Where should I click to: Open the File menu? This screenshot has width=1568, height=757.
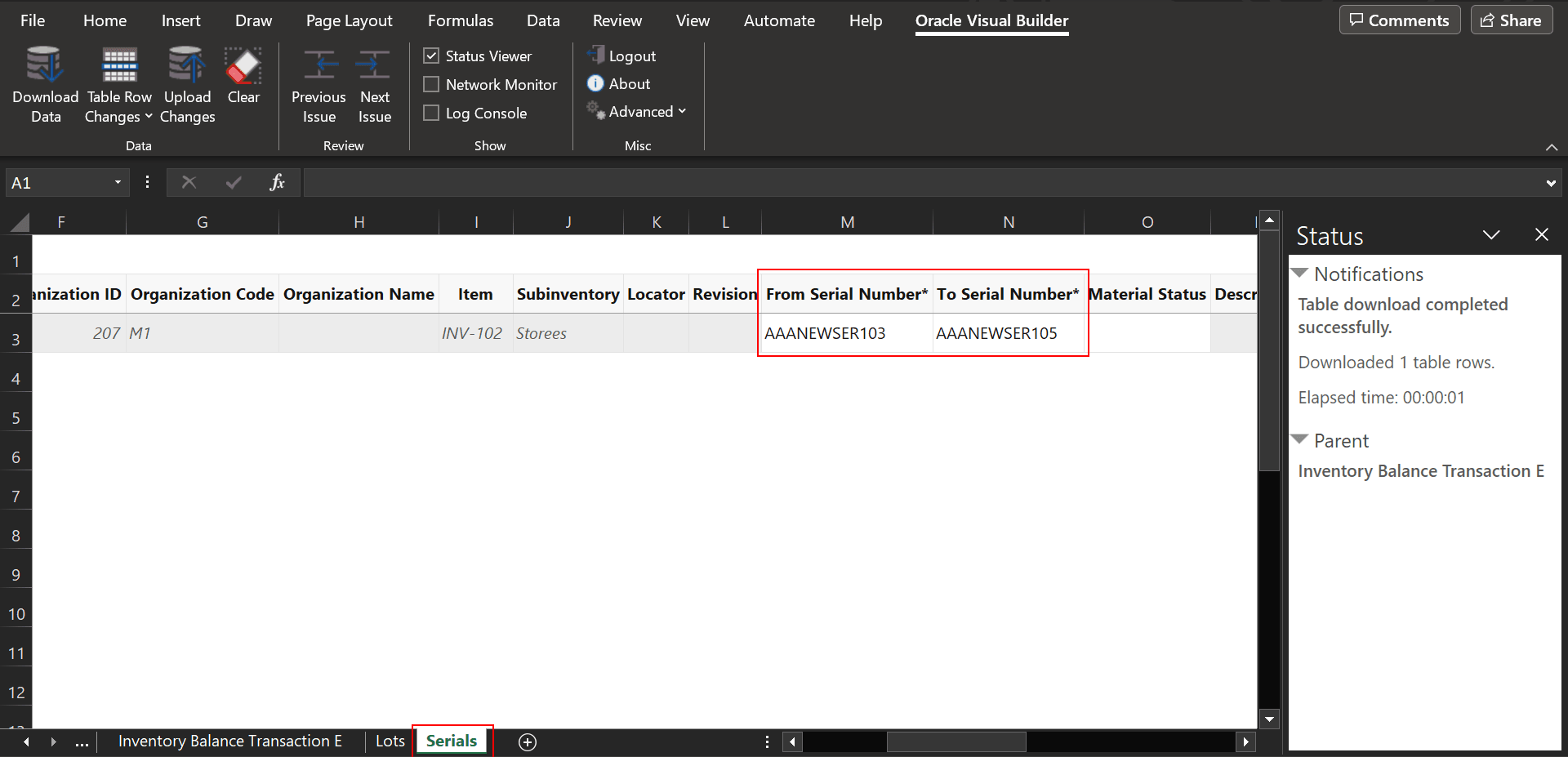pos(33,20)
